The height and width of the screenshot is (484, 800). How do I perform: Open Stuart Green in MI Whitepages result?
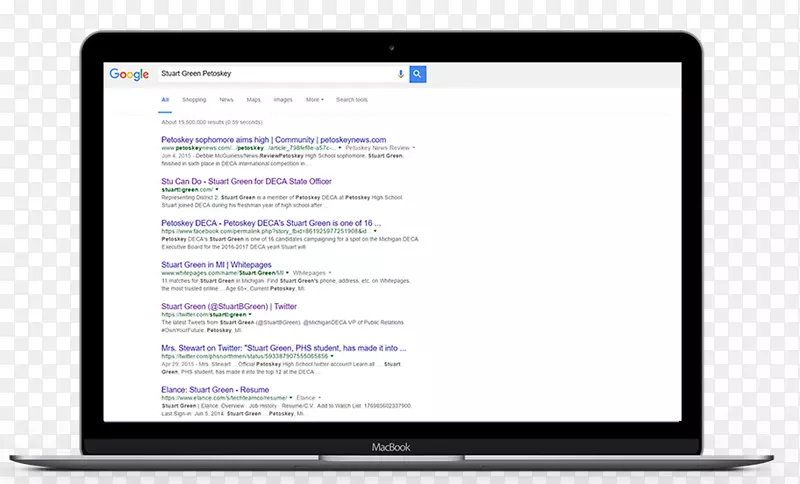[216, 265]
